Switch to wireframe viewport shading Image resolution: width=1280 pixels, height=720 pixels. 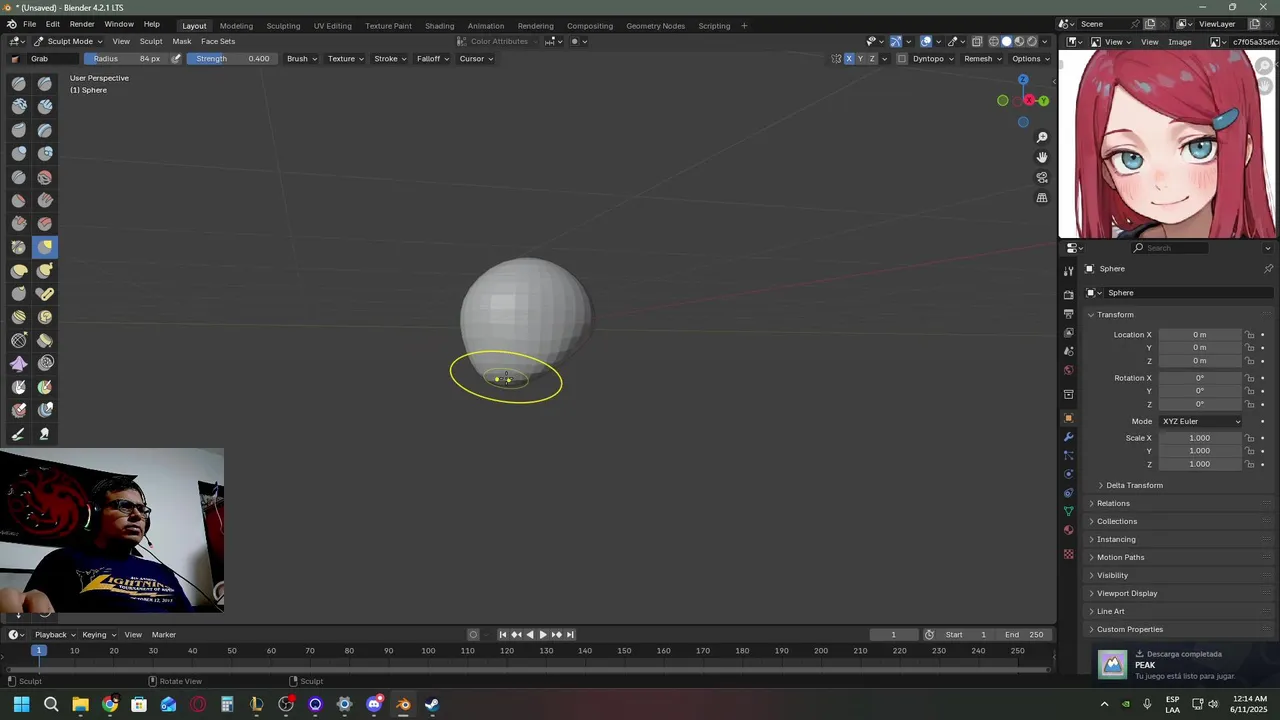point(994,41)
